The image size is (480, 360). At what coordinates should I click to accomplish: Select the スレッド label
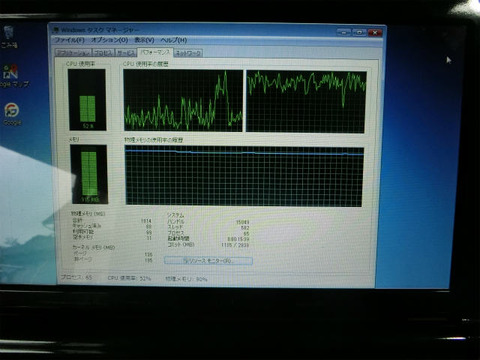175,227
